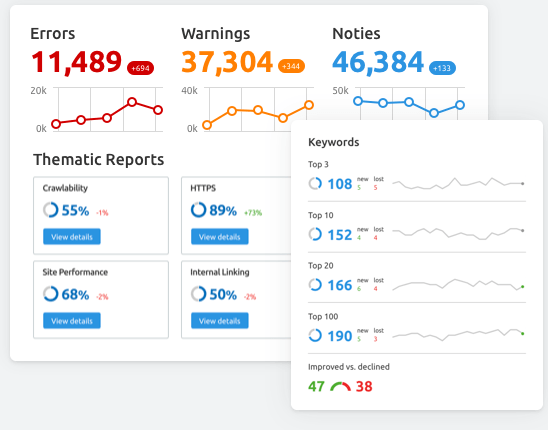Click the Internal Linking 50% score
This screenshot has width=548, height=430.
(x=223, y=294)
